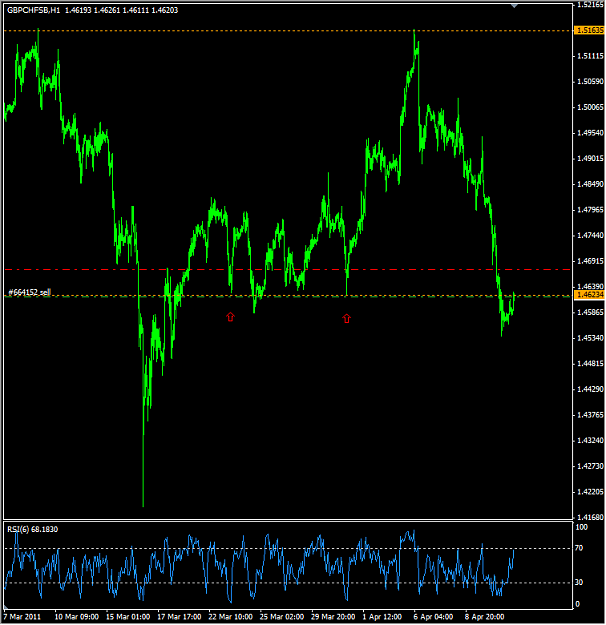606x625 pixels.
Task: Click the 29 Mar 20:00 time label
Action: coord(333,617)
